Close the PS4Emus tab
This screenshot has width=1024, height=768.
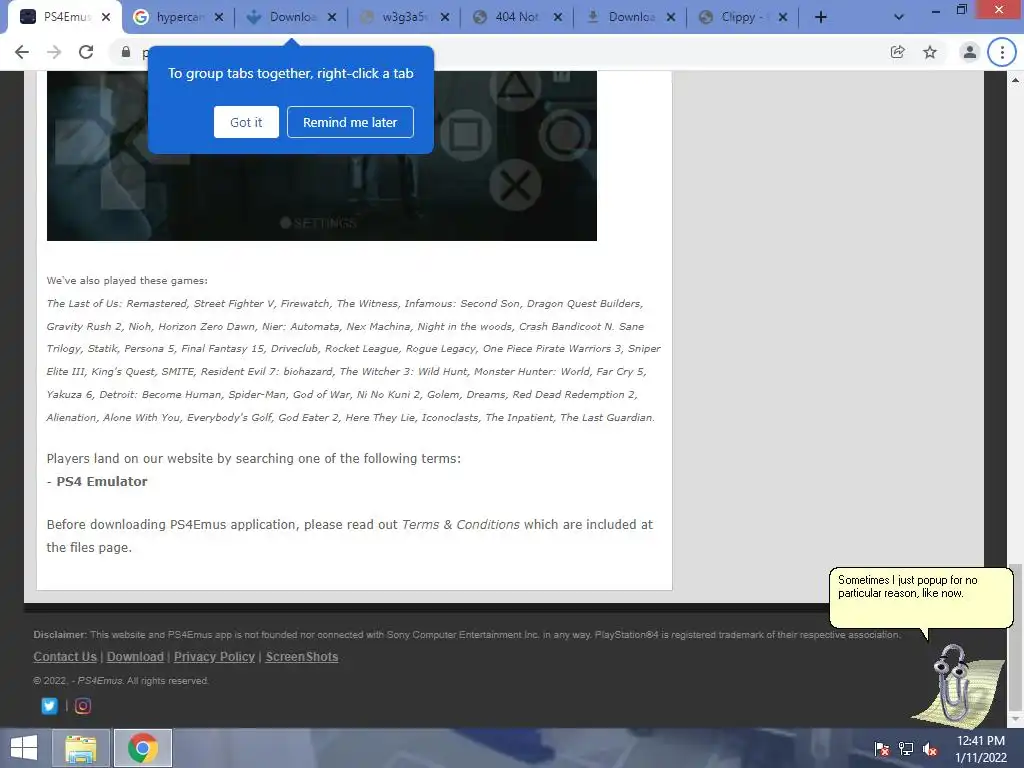(106, 18)
